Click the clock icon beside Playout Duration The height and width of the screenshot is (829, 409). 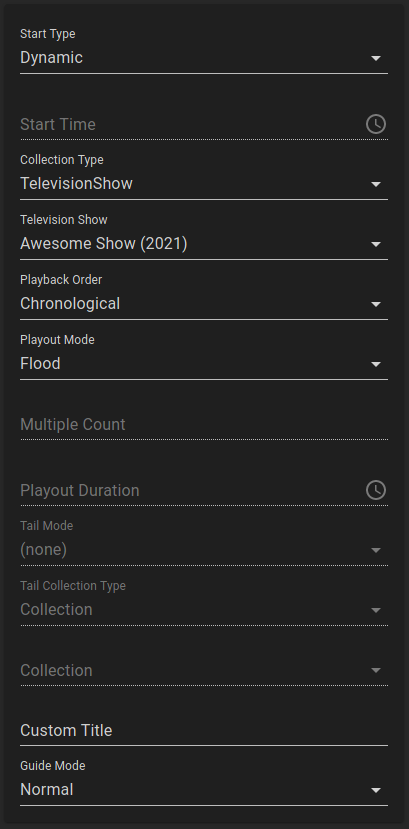point(376,490)
